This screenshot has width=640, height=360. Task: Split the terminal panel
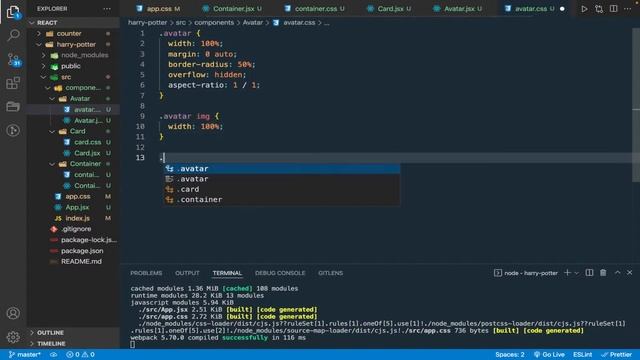point(589,273)
